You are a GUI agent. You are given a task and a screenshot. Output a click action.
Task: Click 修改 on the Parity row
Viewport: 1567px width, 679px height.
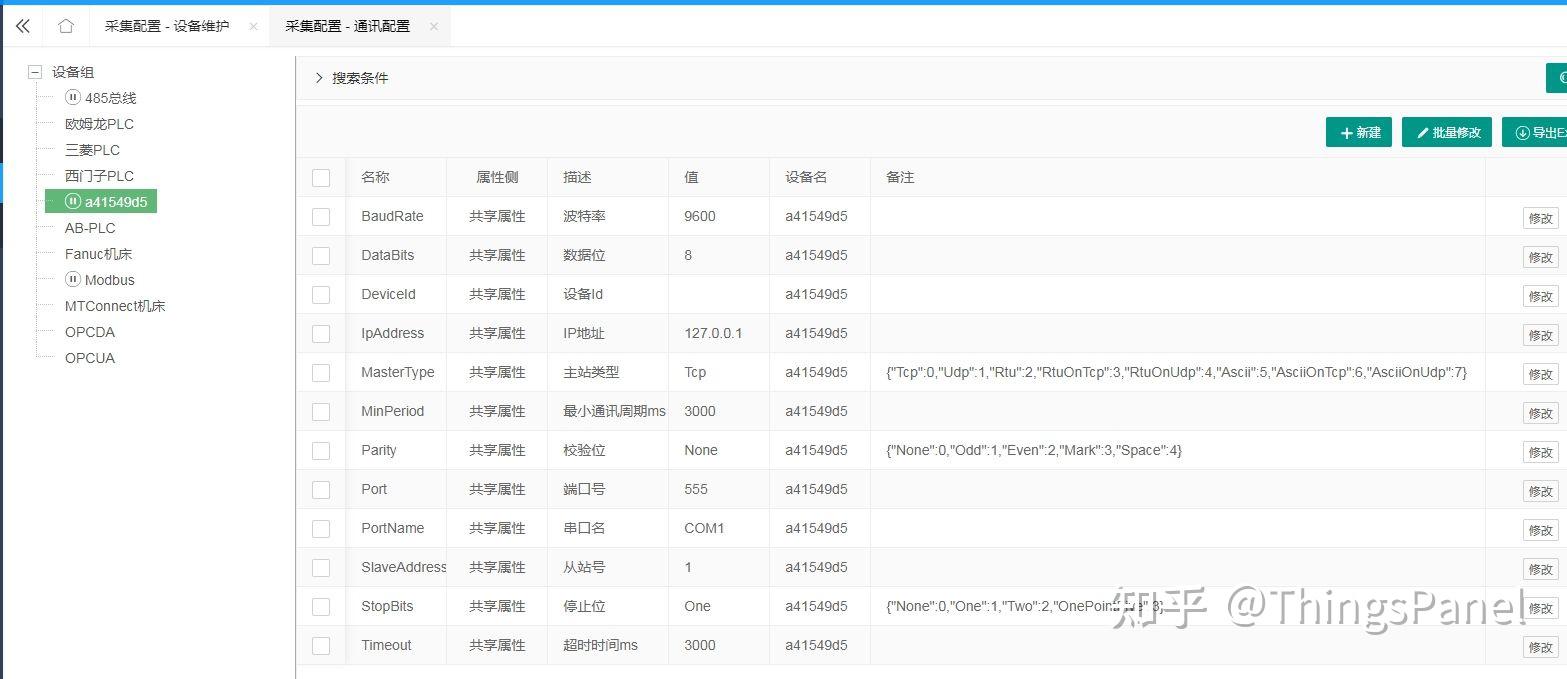pos(1541,452)
